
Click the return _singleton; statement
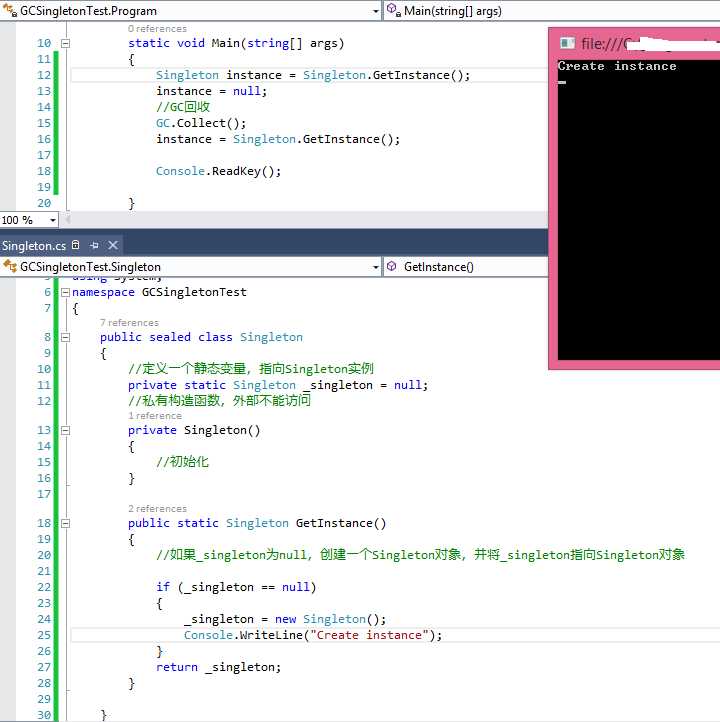pyautogui.click(x=219, y=667)
